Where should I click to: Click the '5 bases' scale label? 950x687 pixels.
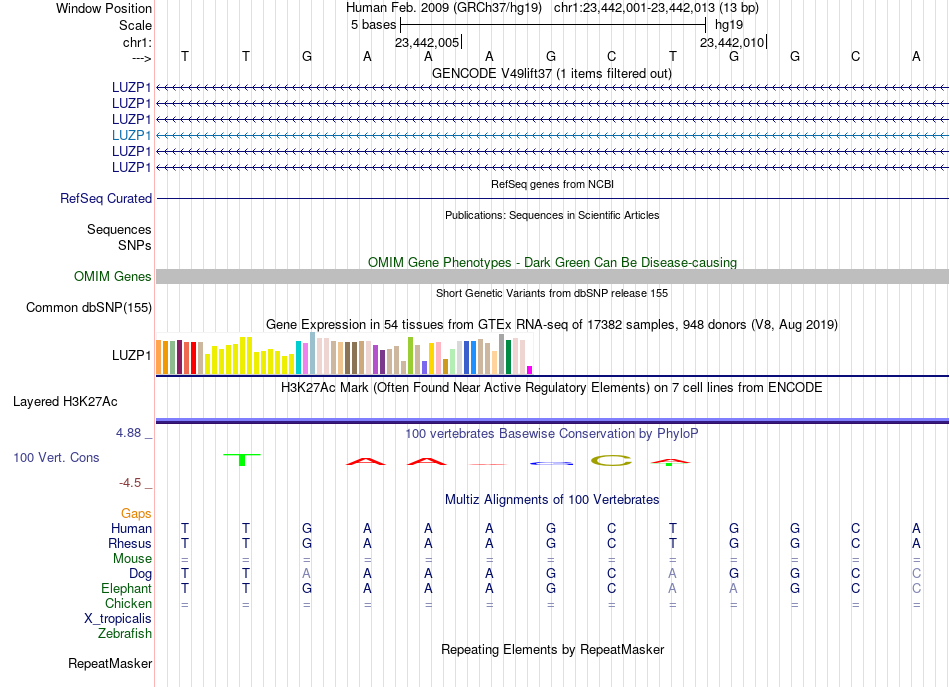click(x=373, y=25)
